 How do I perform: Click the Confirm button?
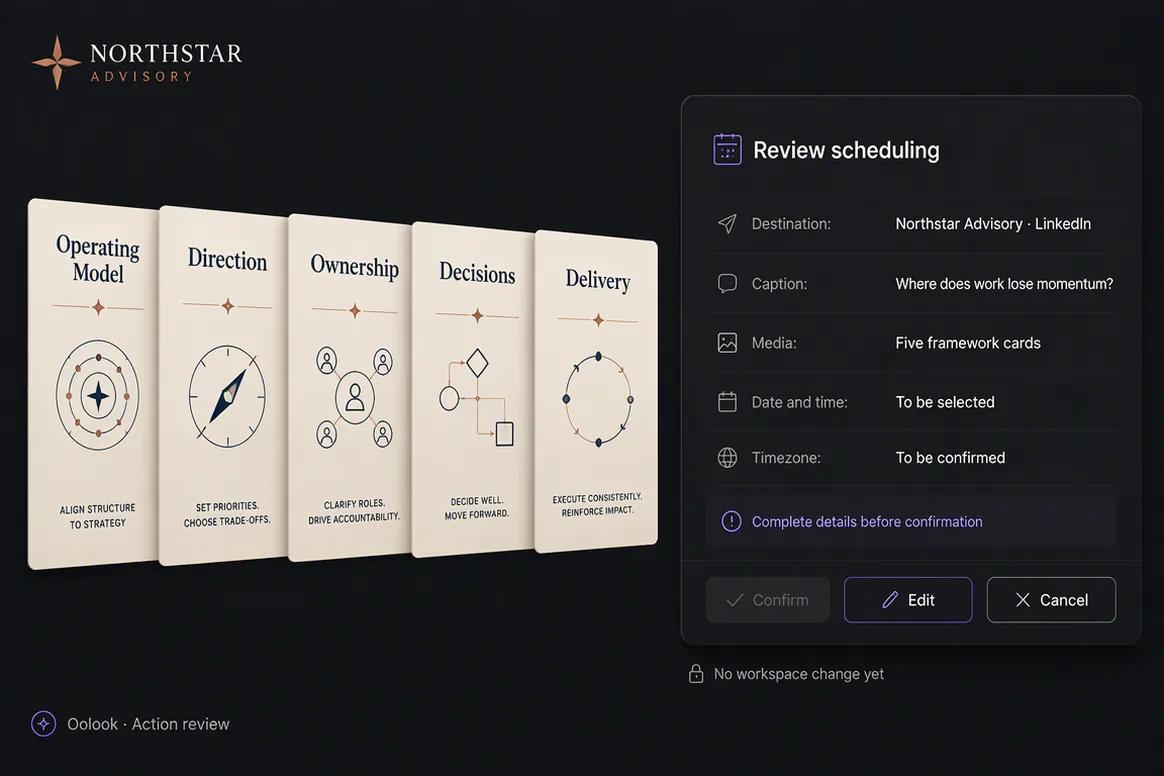tap(768, 600)
